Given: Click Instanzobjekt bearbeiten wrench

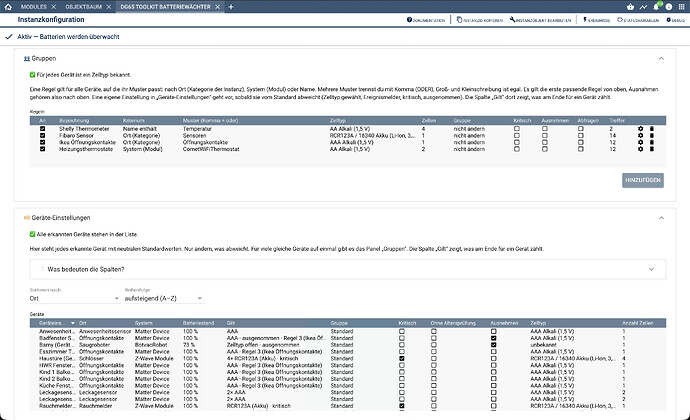Looking at the screenshot, I should tap(540, 20).
